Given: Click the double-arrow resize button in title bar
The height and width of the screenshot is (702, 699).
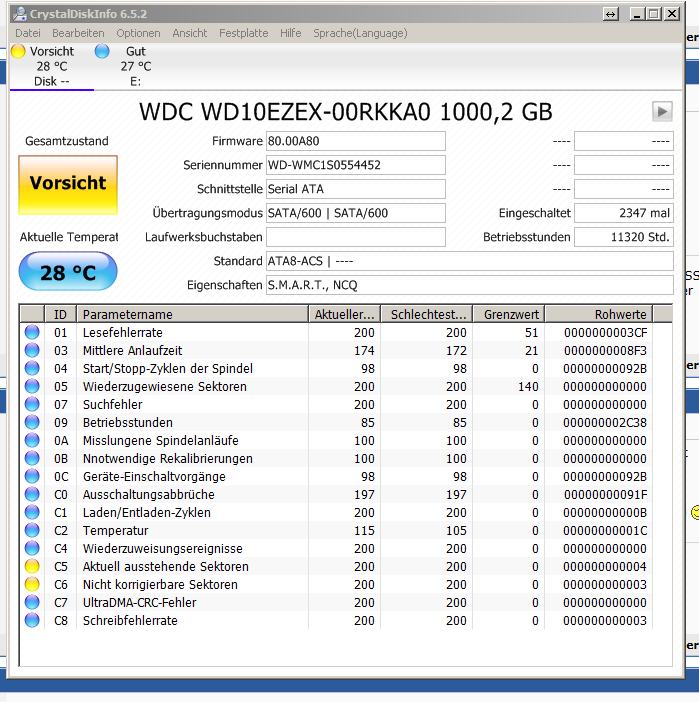Looking at the screenshot, I should tap(610, 14).
